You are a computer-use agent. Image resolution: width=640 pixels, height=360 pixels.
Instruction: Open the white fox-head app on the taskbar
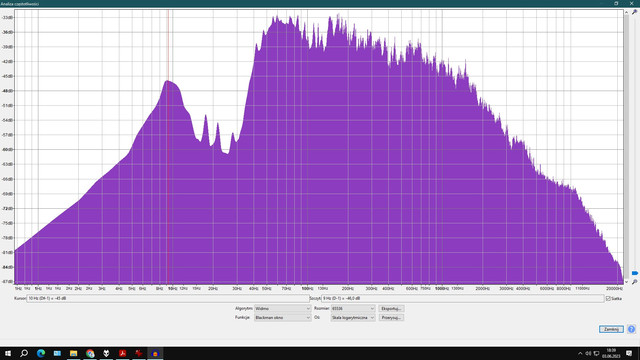pos(106,353)
